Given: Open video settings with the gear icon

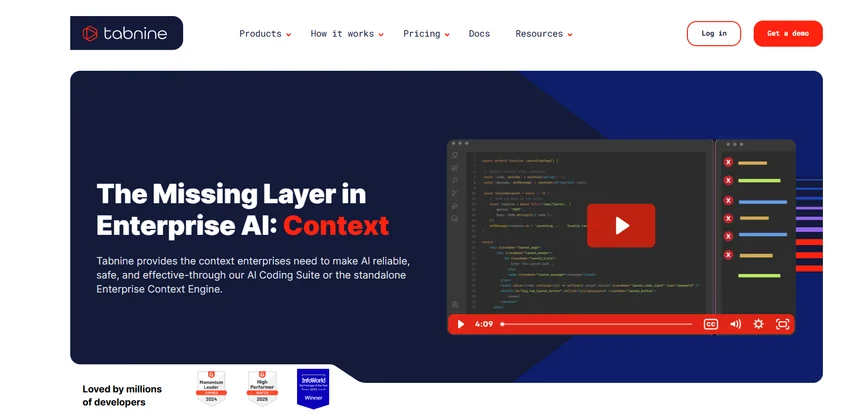Looking at the screenshot, I should click(758, 324).
